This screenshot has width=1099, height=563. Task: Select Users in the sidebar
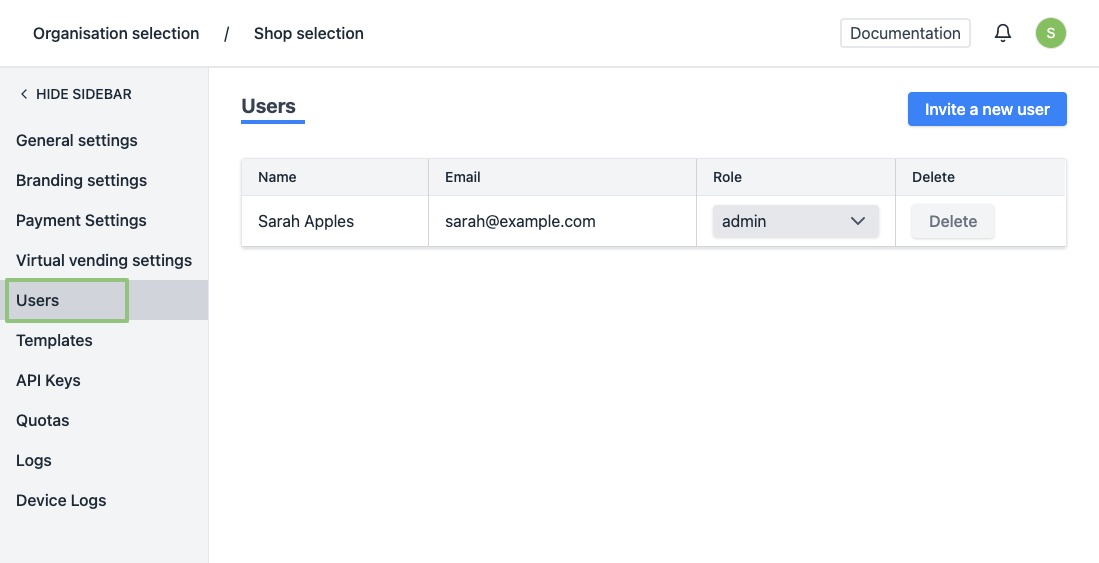[38, 300]
